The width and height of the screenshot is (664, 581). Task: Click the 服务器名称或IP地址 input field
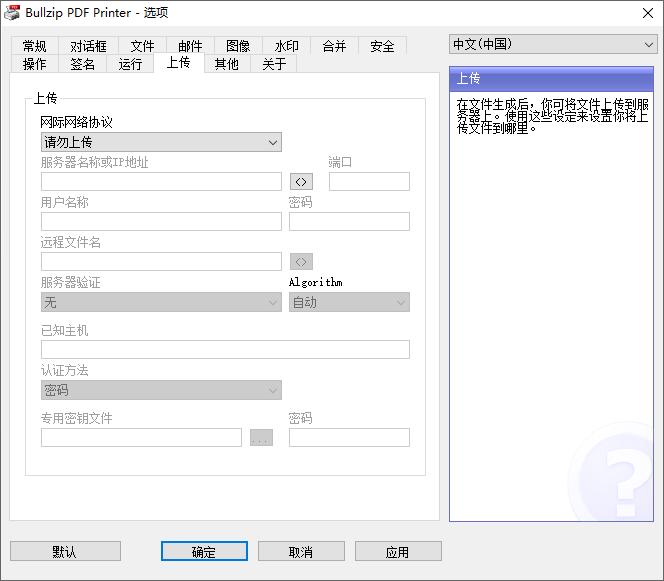(161, 182)
